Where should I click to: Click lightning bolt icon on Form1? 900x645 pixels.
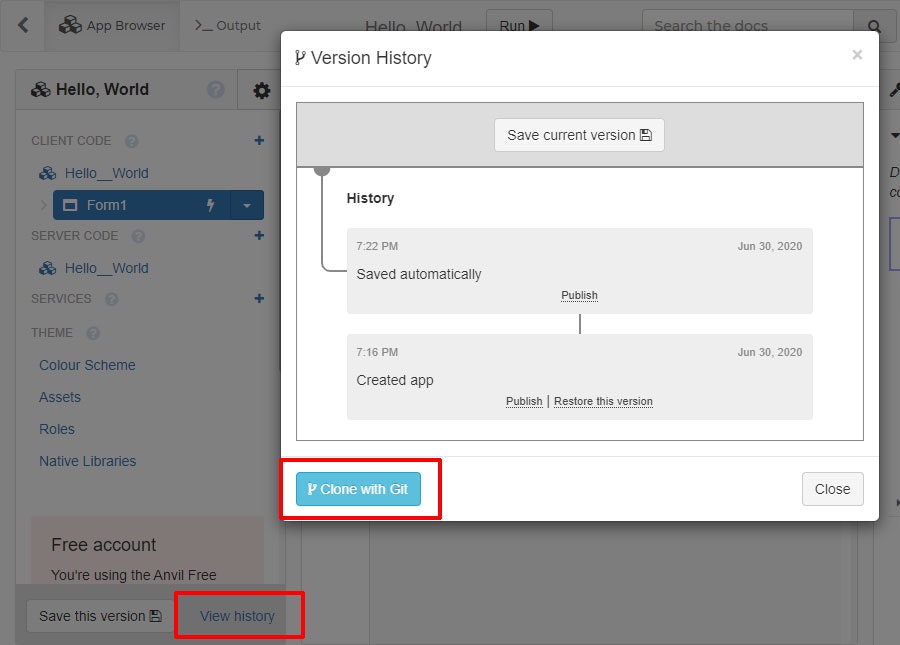point(211,205)
